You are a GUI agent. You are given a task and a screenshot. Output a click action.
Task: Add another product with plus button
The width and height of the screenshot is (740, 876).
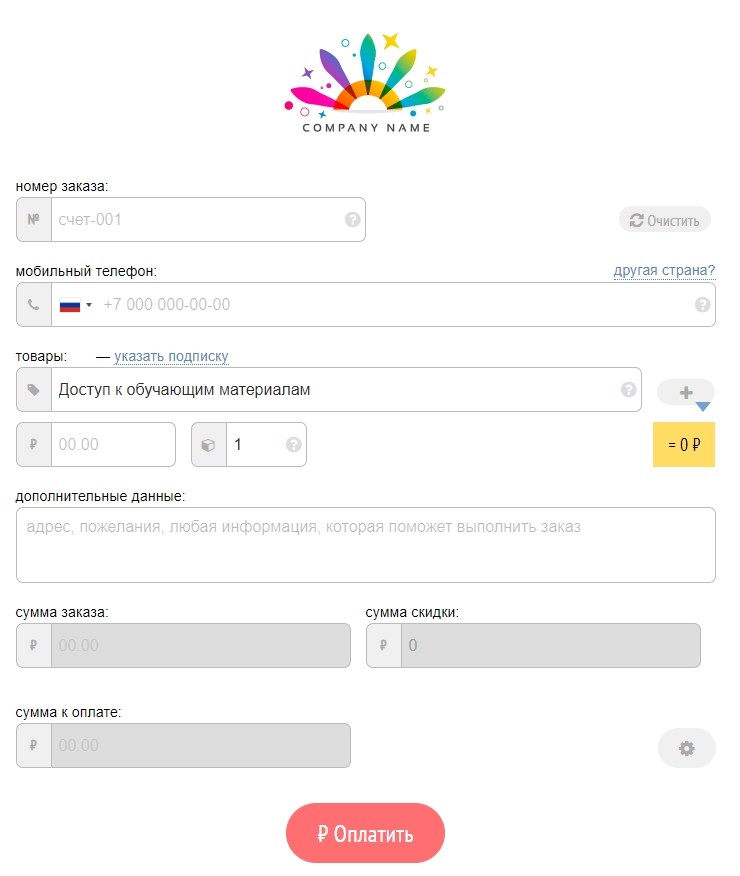685,393
